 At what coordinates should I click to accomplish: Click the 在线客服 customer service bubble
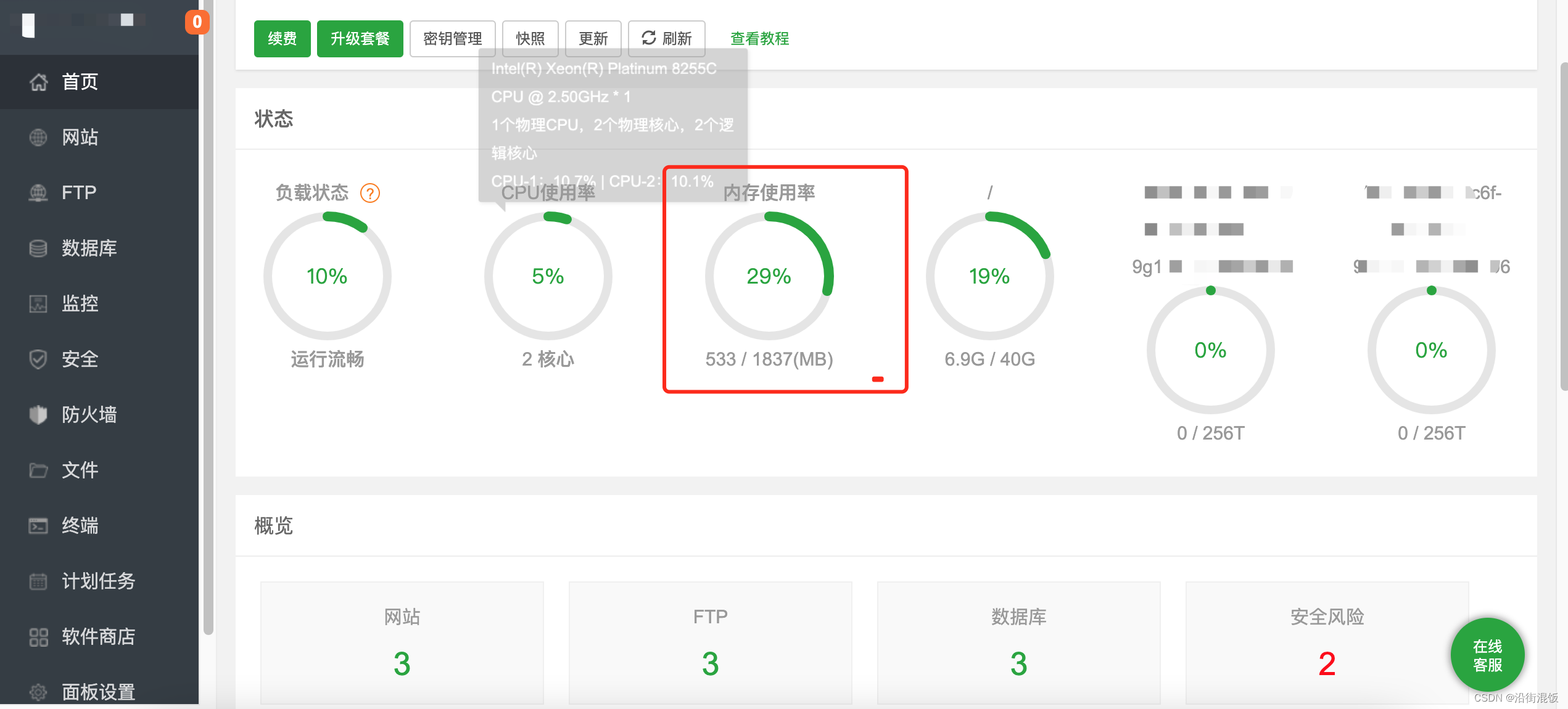(x=1487, y=655)
